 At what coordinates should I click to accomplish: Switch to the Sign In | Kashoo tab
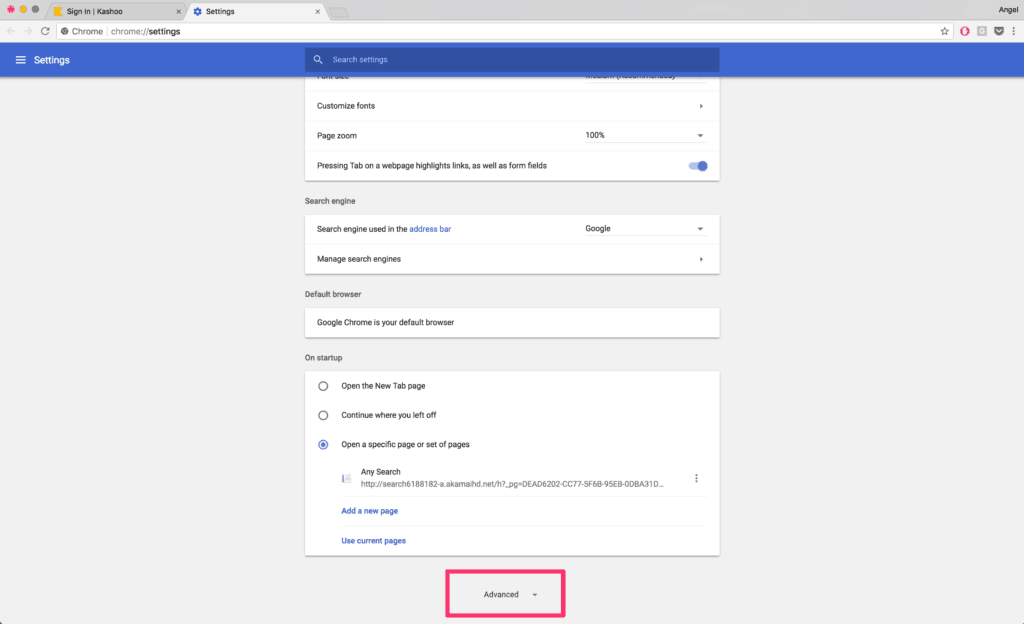pos(117,12)
